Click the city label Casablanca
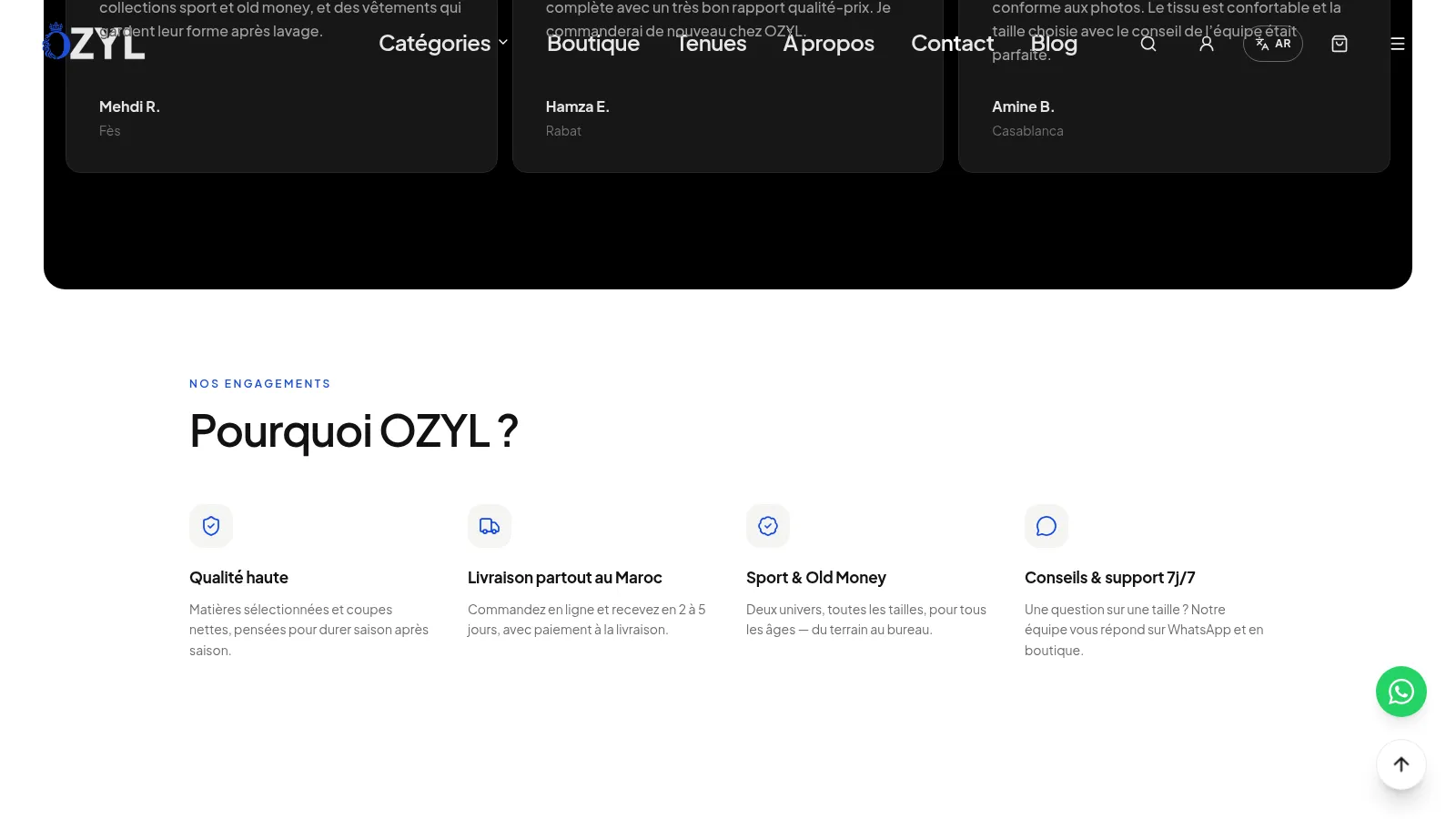Image resolution: width=1456 pixels, height=819 pixels. click(1027, 131)
